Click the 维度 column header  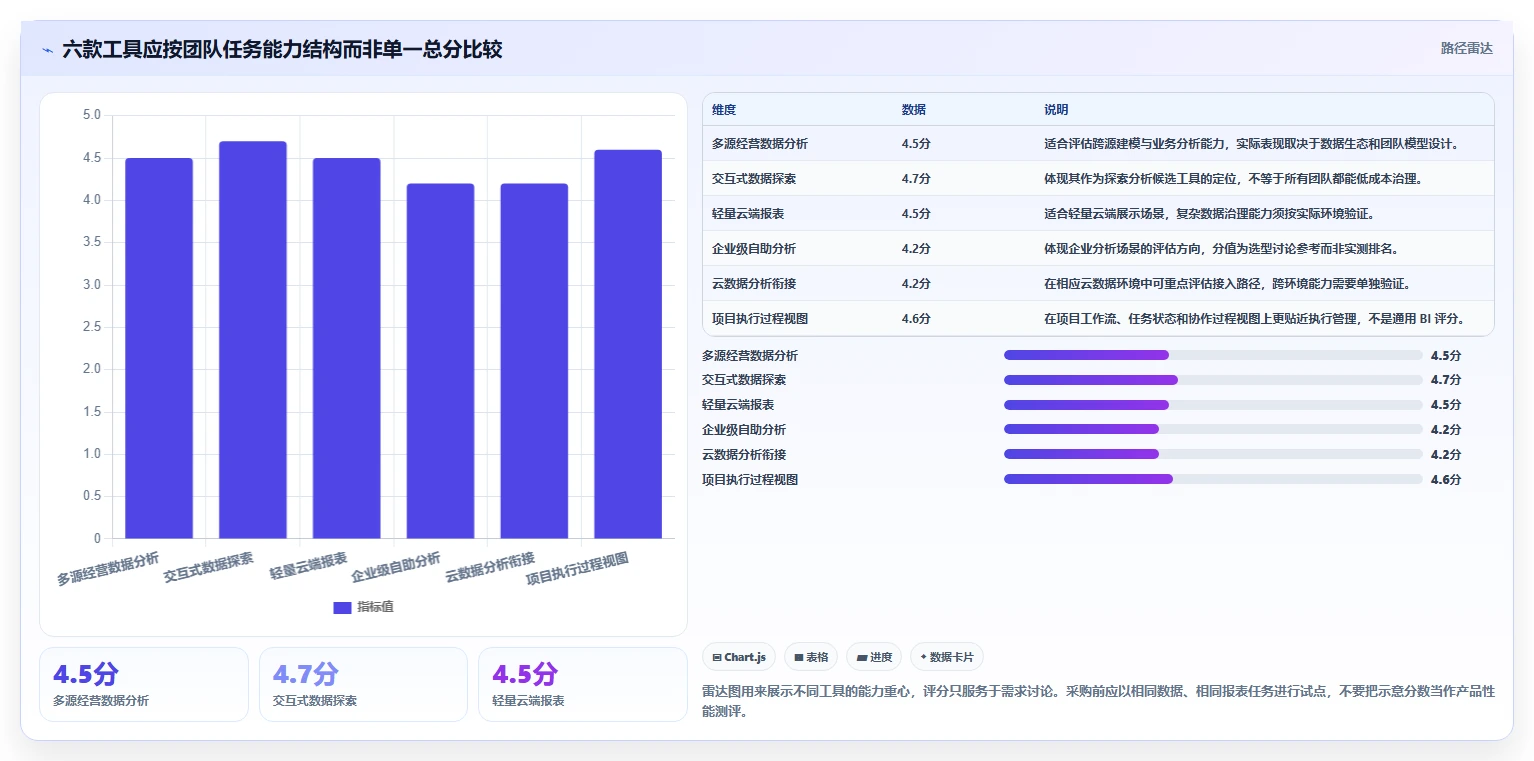coord(724,109)
